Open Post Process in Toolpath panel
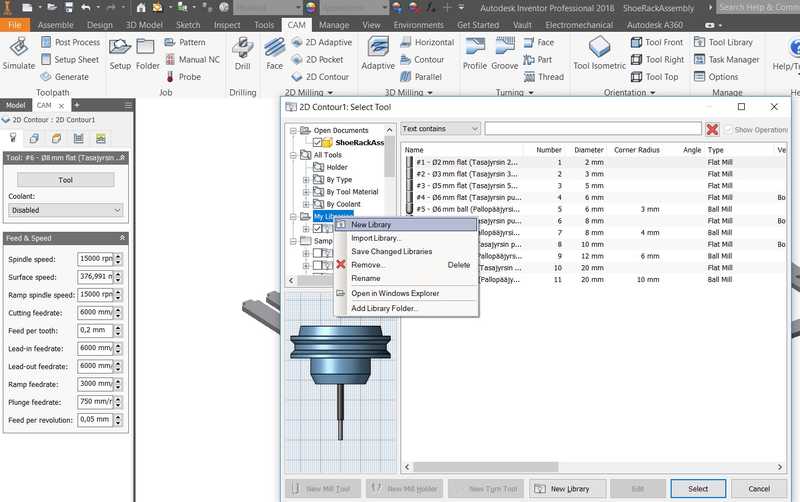Image resolution: width=800 pixels, height=502 pixels. [70, 42]
